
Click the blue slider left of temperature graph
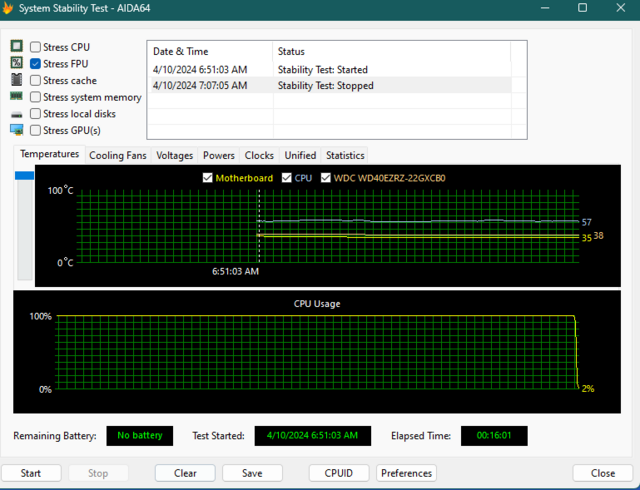pyautogui.click(x=24, y=176)
